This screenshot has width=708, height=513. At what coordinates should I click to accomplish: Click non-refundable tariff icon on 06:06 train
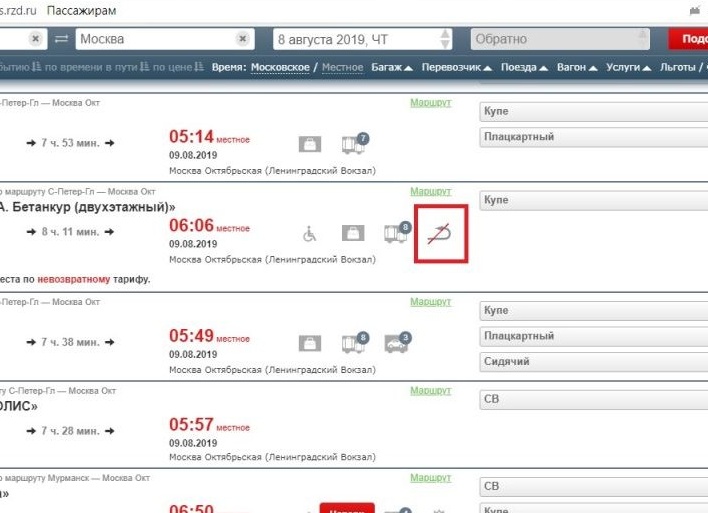pos(440,233)
